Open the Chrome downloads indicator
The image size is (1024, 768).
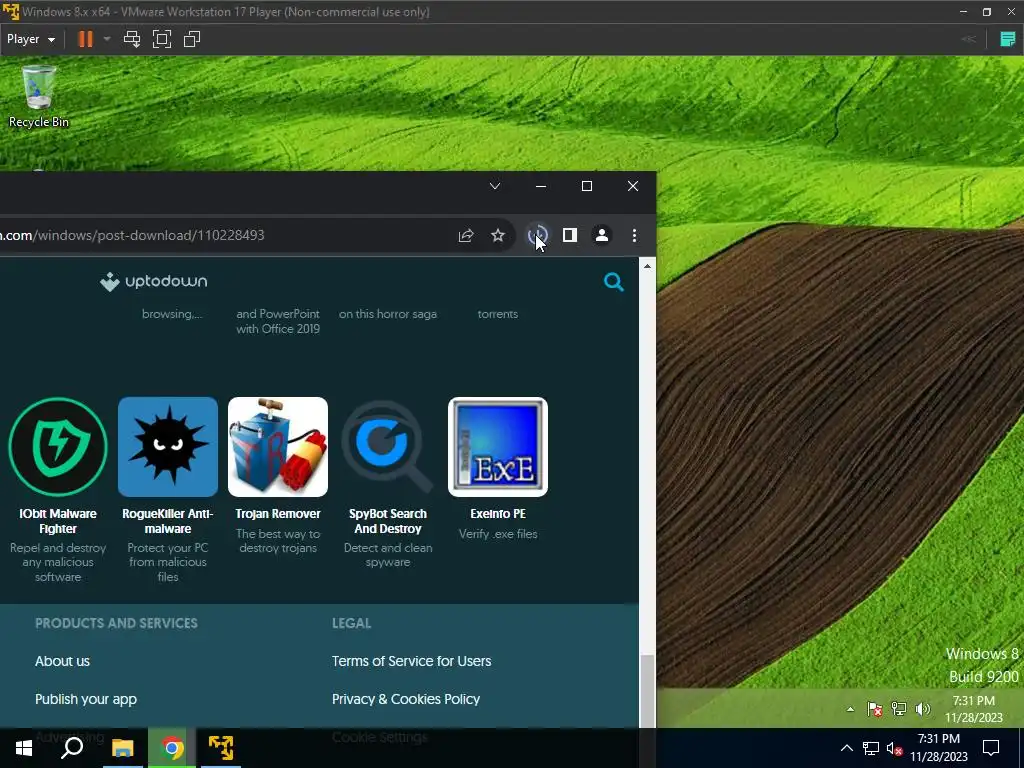537,235
